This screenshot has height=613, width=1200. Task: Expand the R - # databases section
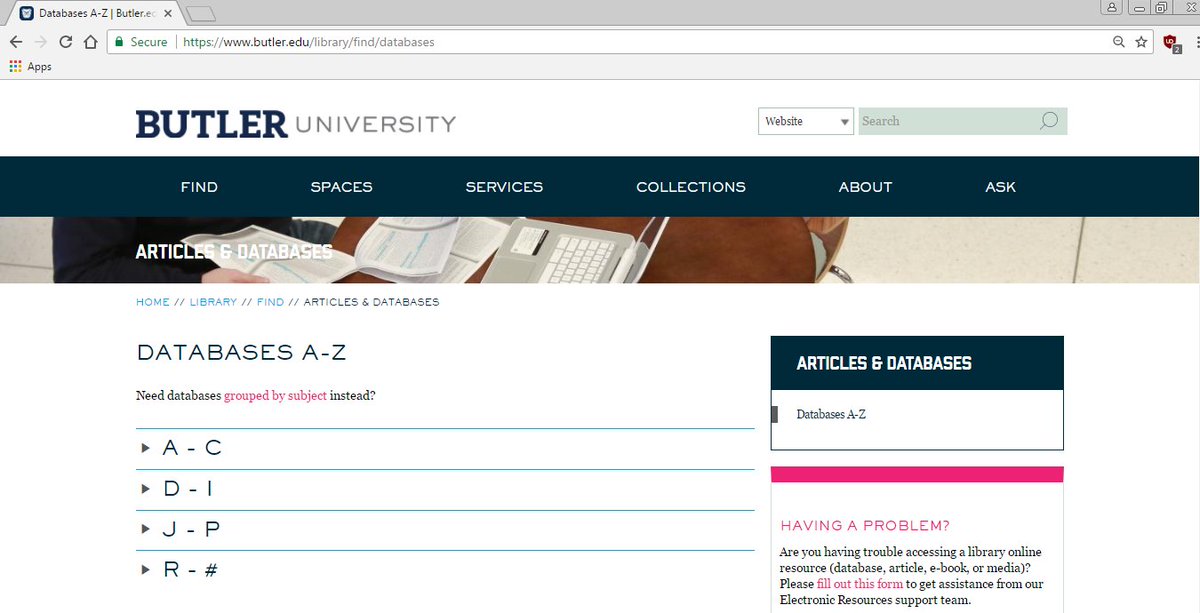[445, 571]
